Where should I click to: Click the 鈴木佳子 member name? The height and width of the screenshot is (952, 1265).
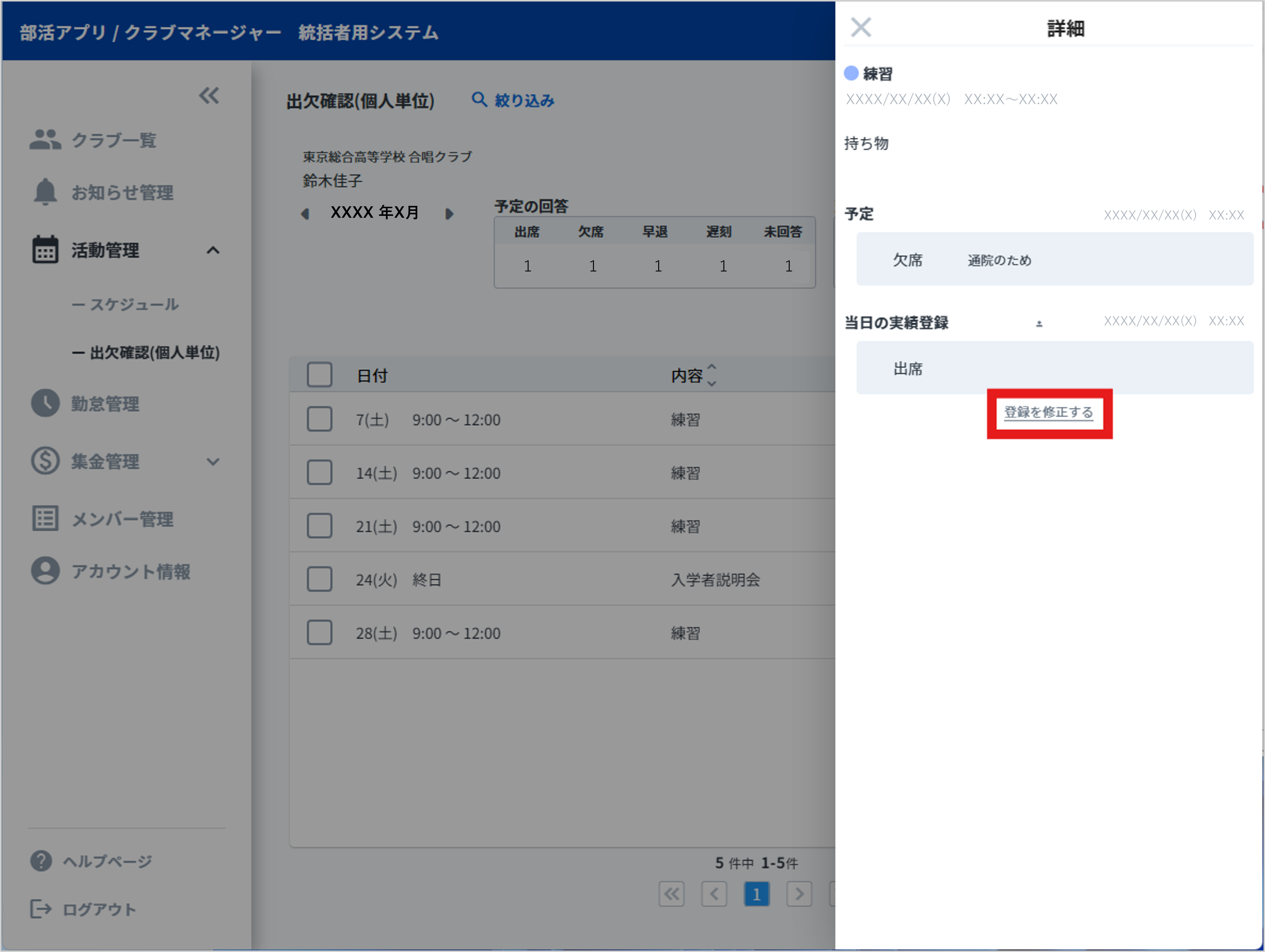[332, 181]
